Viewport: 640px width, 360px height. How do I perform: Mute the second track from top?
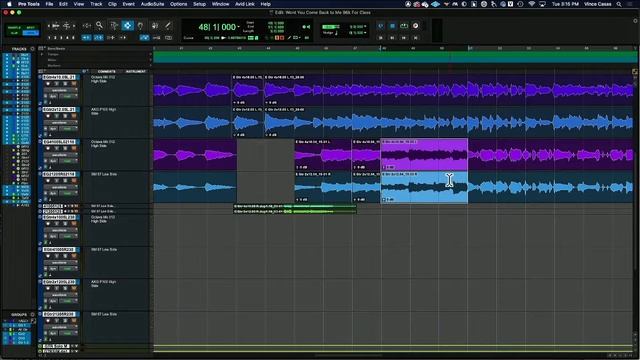click(74, 116)
